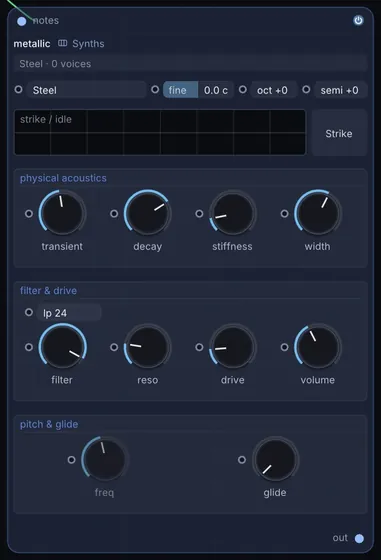The height and width of the screenshot is (560, 381).
Task: Click the decay knob
Action: [x=147, y=213]
